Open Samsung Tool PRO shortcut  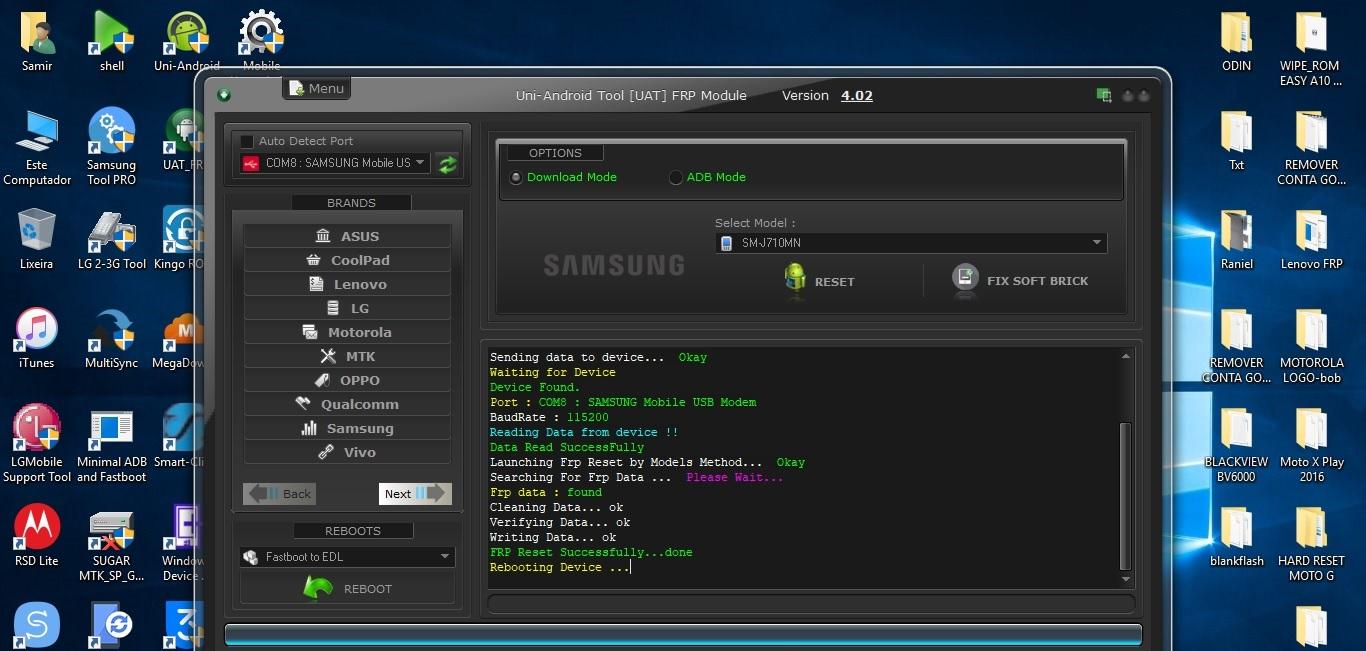(112, 147)
